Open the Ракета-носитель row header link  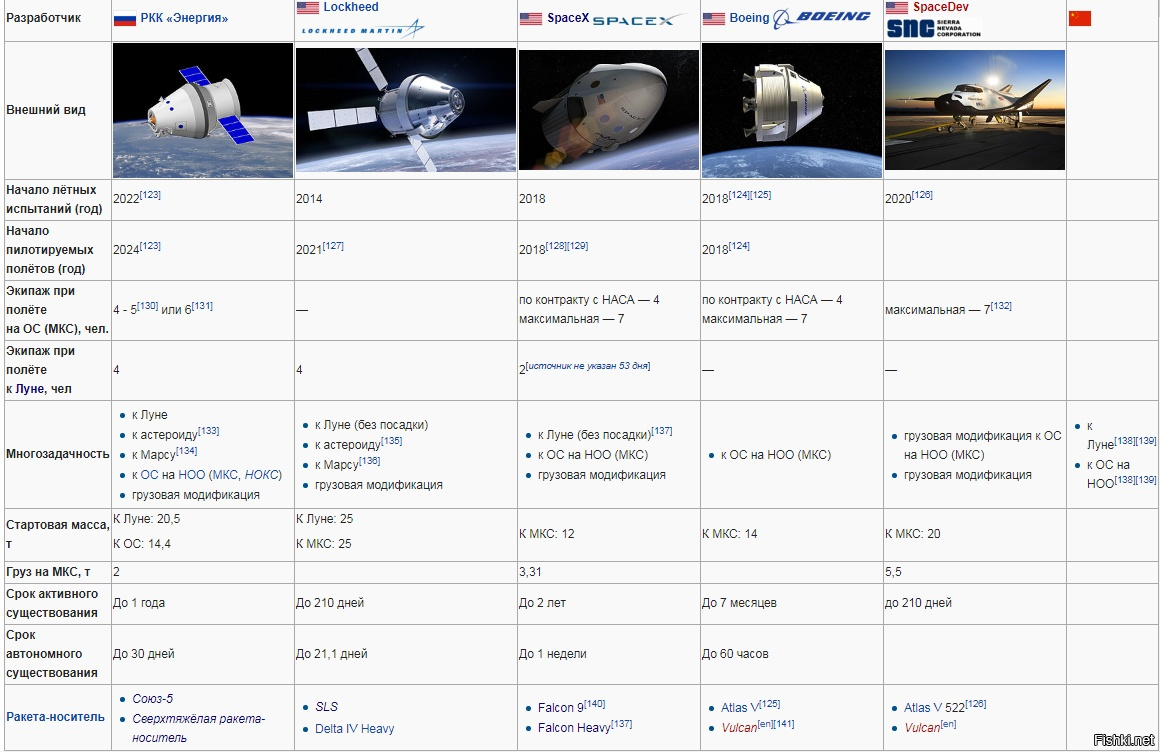pos(55,717)
